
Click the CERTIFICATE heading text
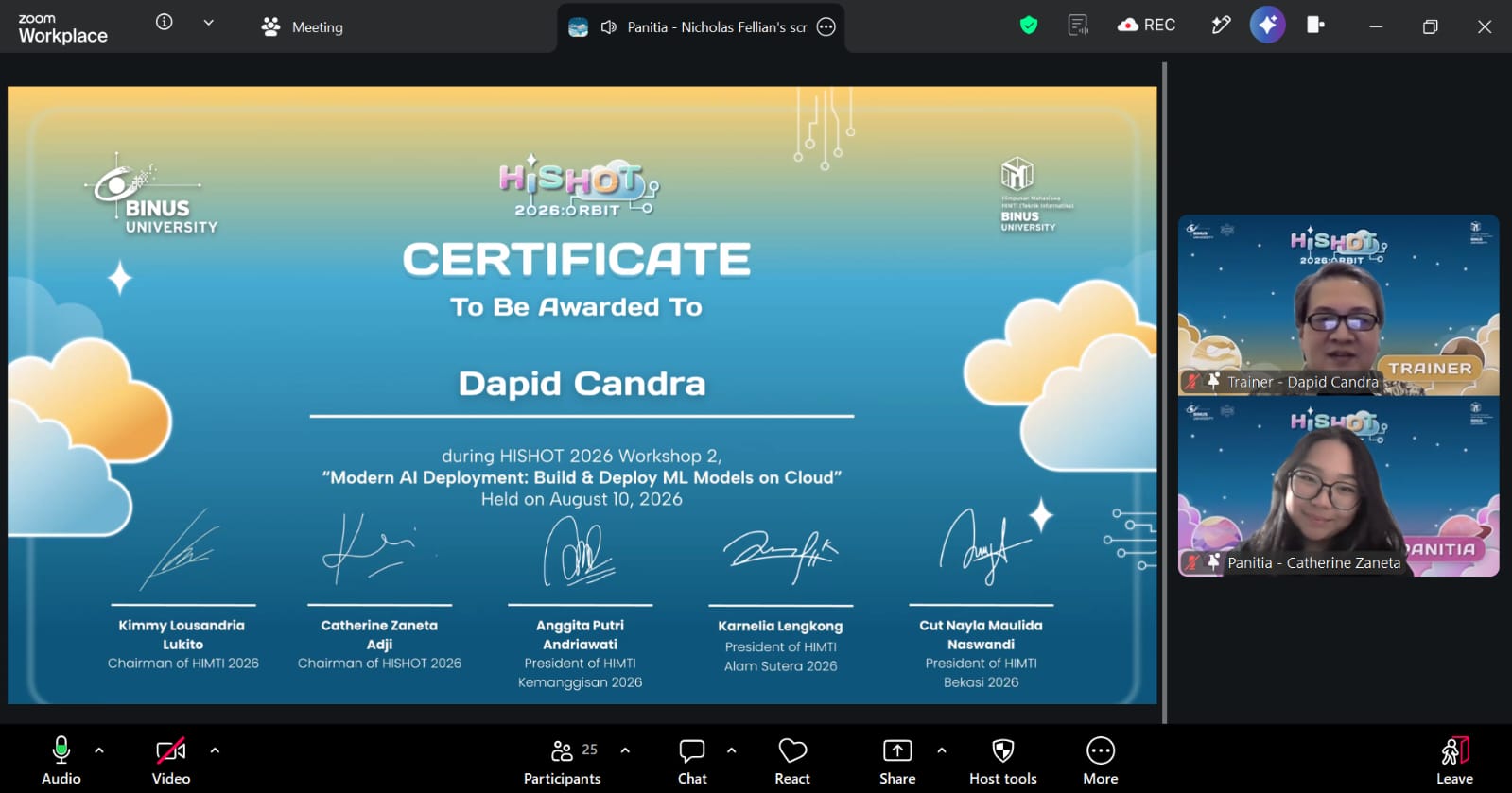point(577,259)
